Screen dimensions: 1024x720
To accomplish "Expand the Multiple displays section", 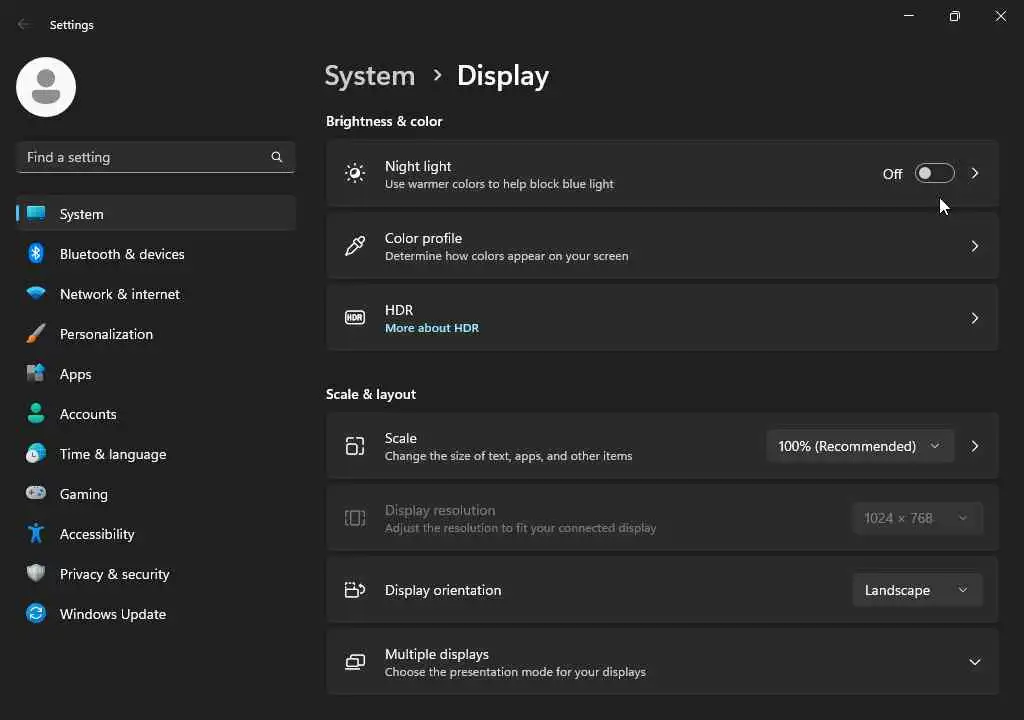I will tap(974, 662).
